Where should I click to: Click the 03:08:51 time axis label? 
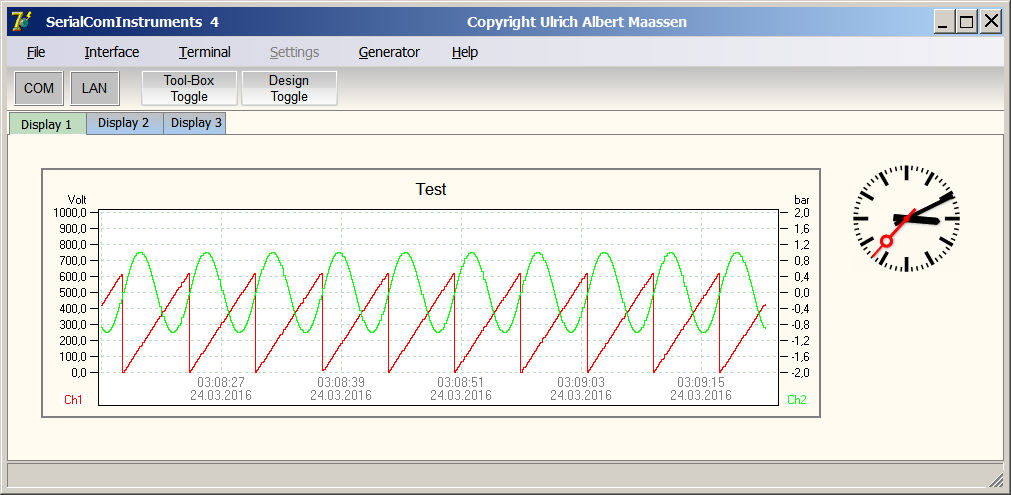coord(461,382)
